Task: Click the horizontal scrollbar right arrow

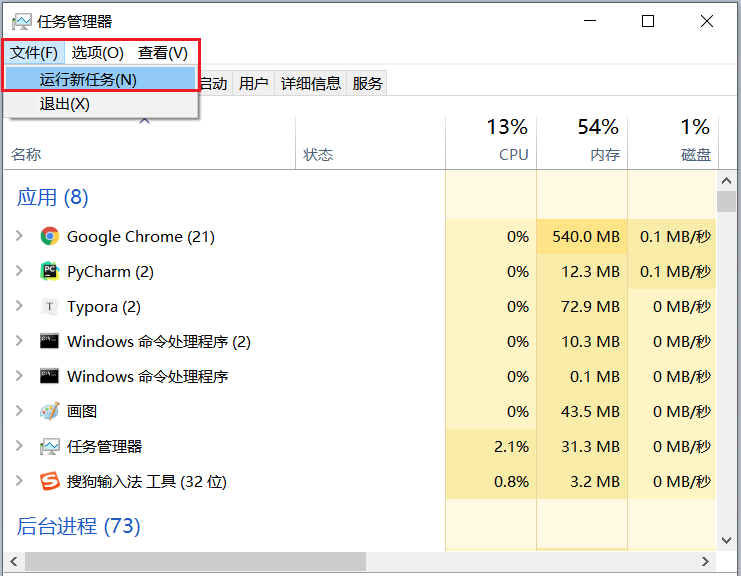Action: (x=706, y=561)
